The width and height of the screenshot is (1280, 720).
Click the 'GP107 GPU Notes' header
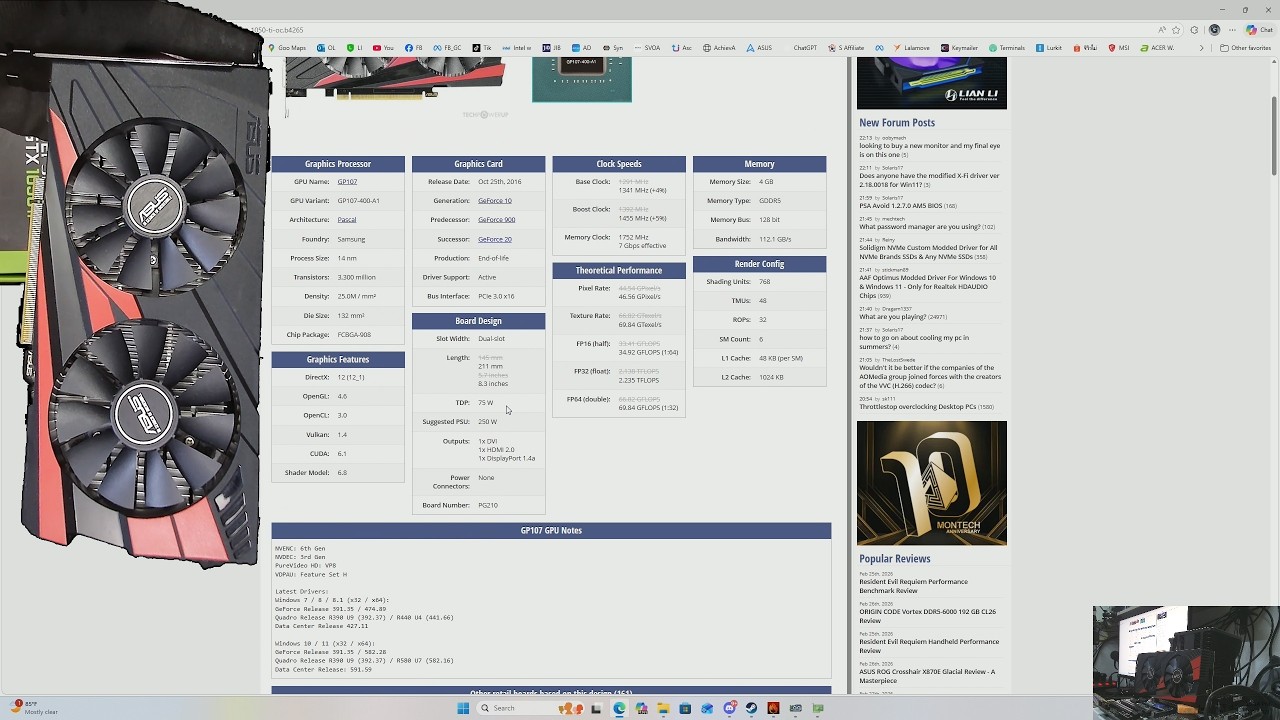[x=551, y=531]
